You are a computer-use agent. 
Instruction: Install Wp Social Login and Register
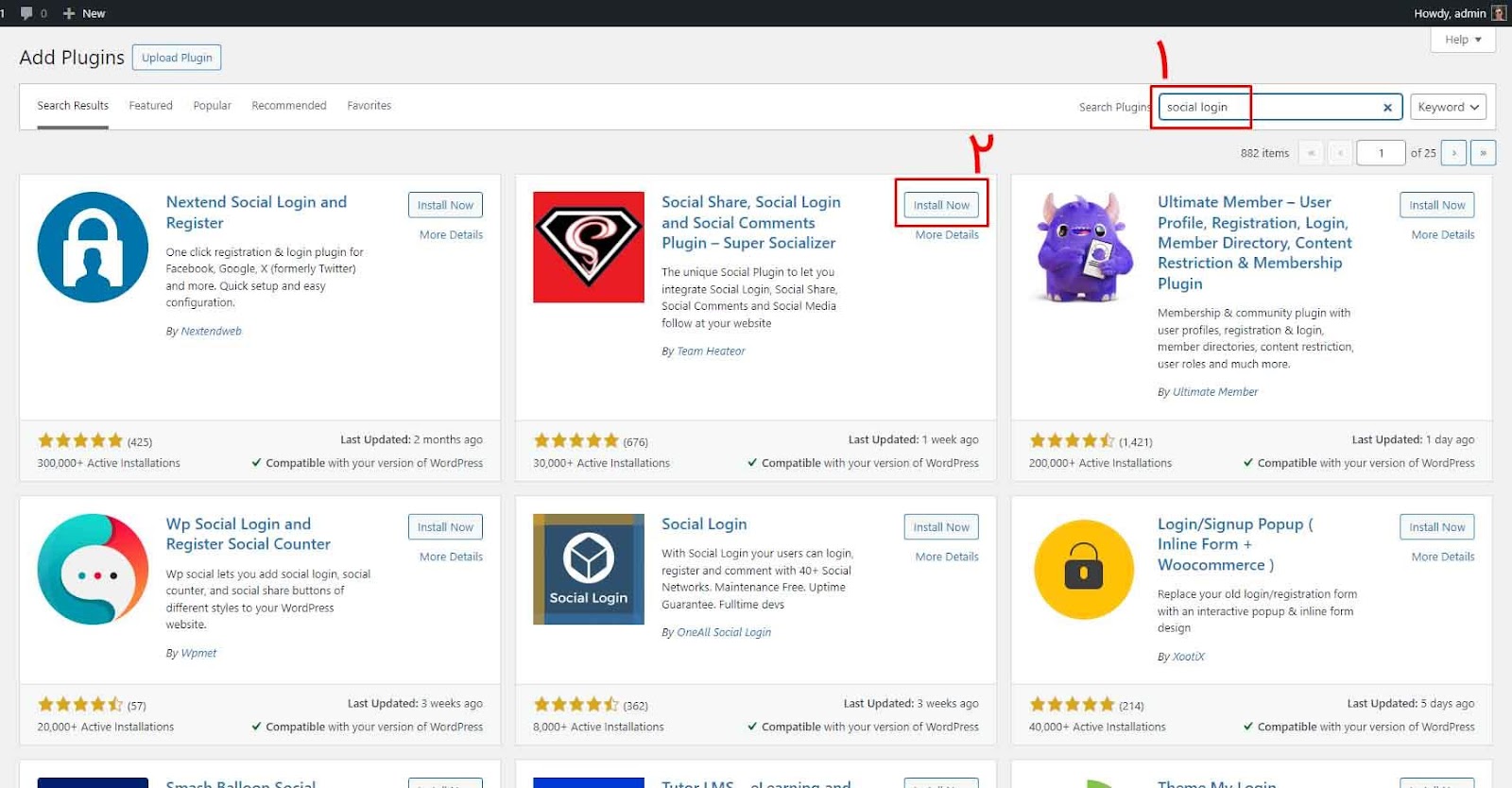[445, 527]
